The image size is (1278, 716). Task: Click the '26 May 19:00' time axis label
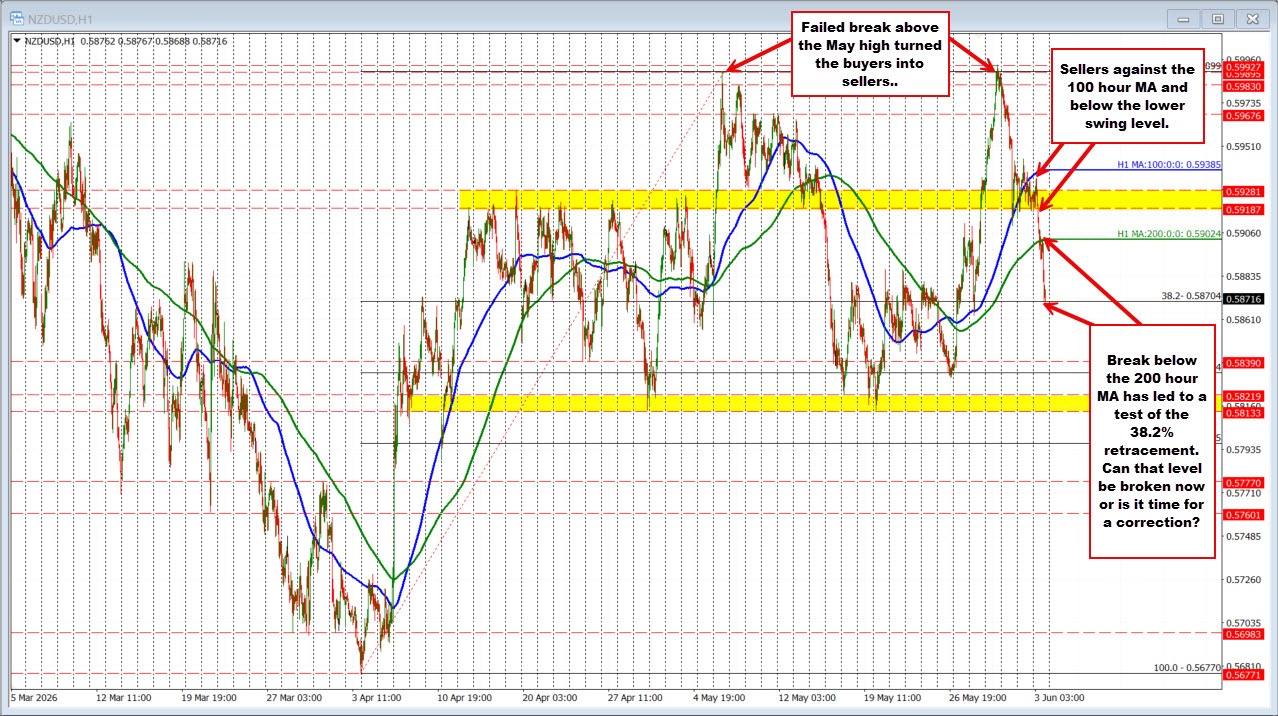click(x=979, y=696)
